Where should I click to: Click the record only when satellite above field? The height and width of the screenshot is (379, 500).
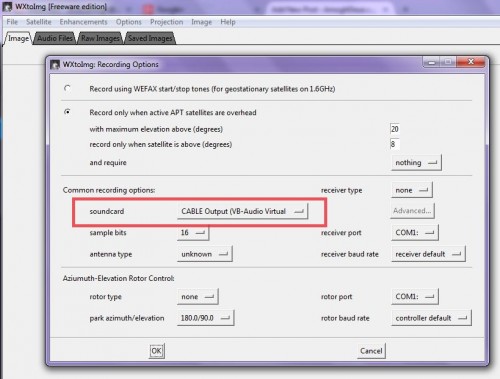[x=395, y=144]
